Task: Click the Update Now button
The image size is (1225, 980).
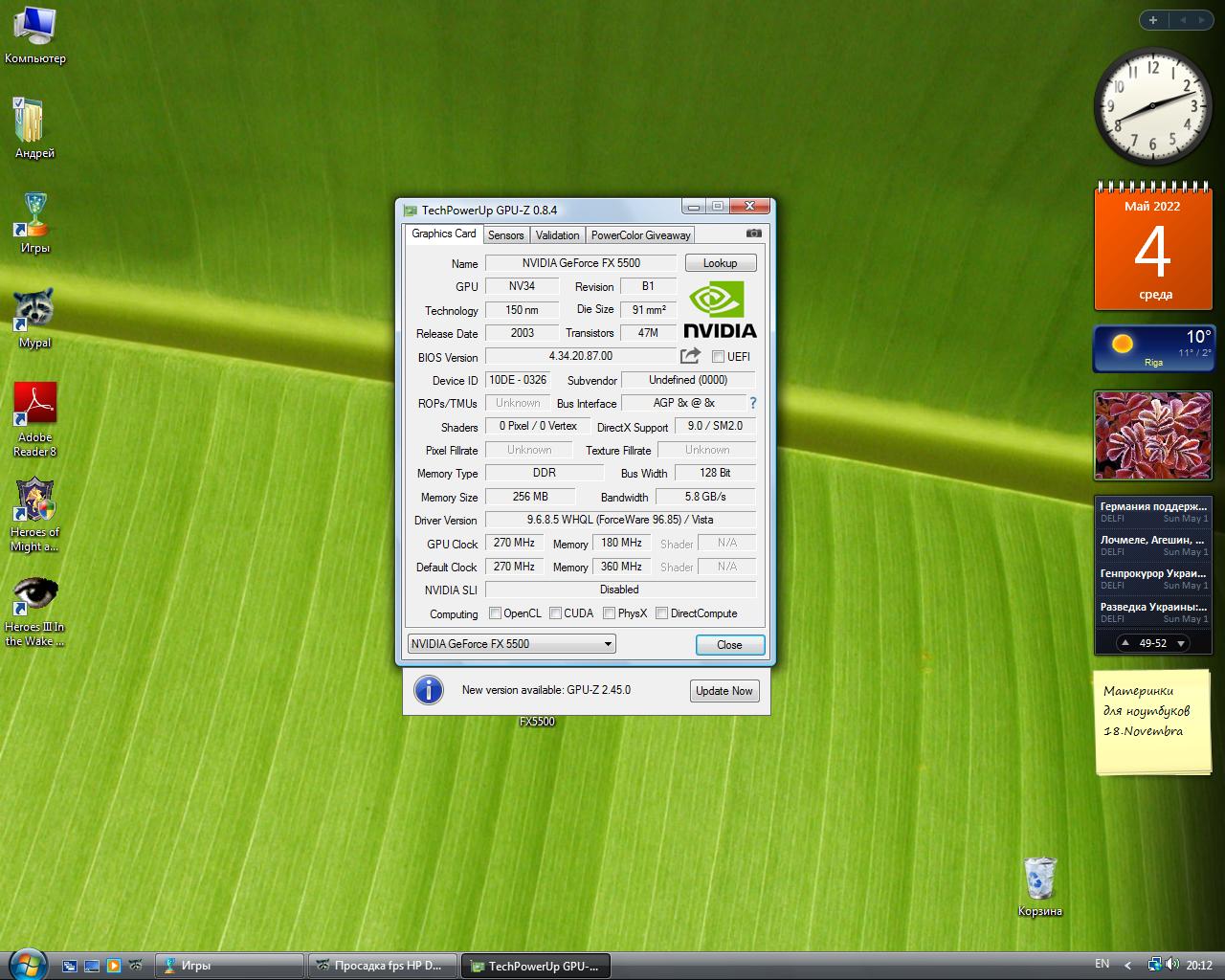Action: [x=724, y=691]
